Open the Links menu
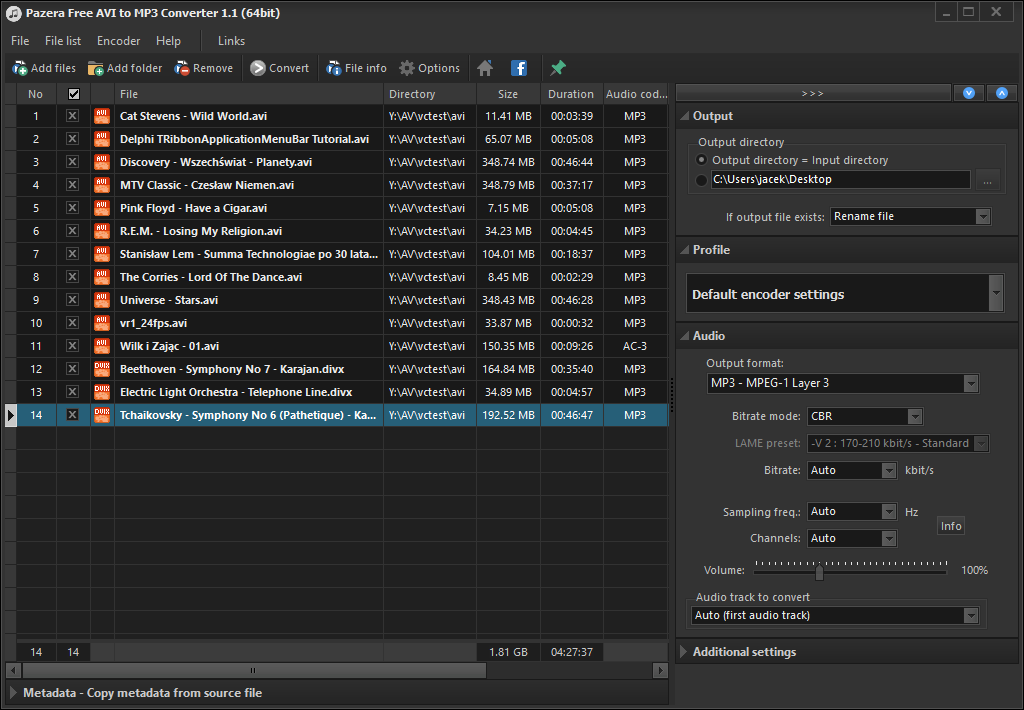1024x710 pixels. tap(231, 40)
